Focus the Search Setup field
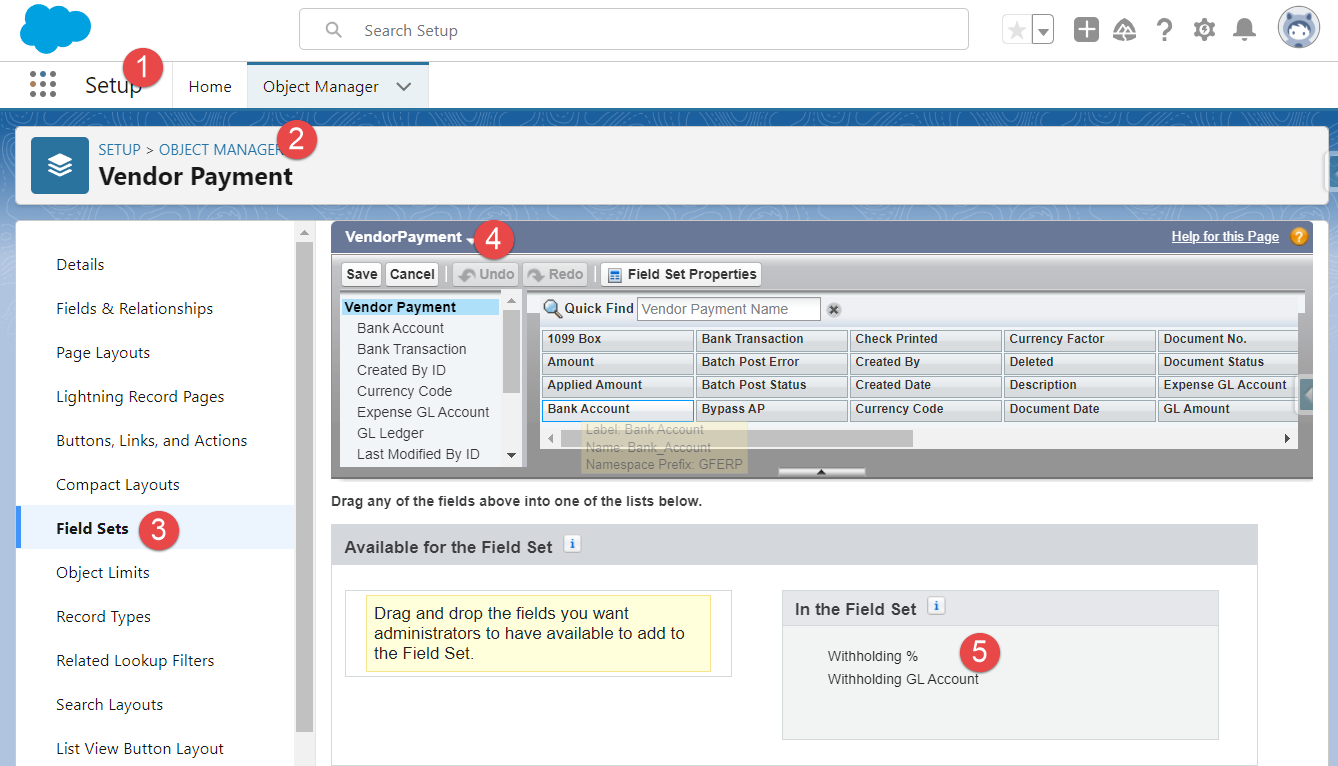 (x=634, y=30)
